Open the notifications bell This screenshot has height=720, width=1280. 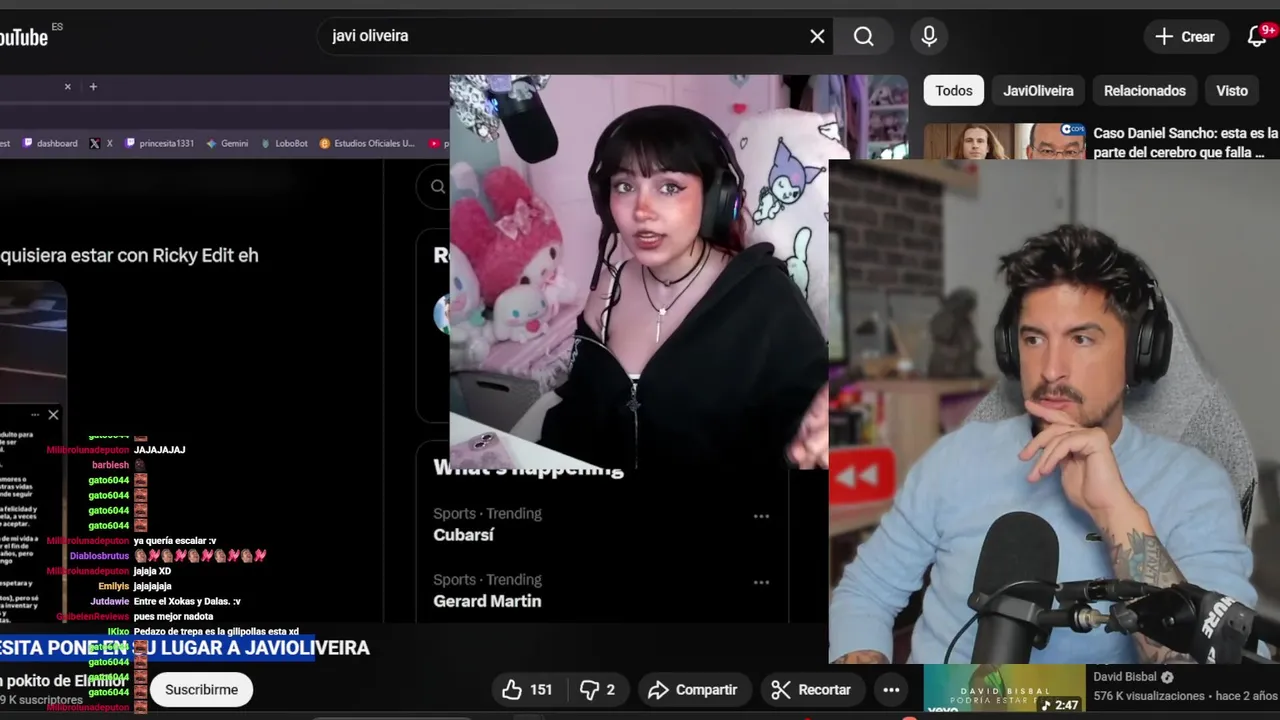pyautogui.click(x=1259, y=37)
